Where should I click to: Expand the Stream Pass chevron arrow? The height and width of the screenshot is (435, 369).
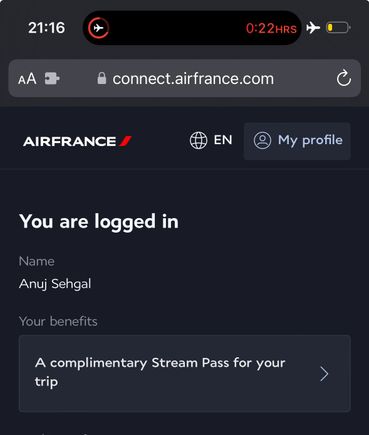(324, 374)
